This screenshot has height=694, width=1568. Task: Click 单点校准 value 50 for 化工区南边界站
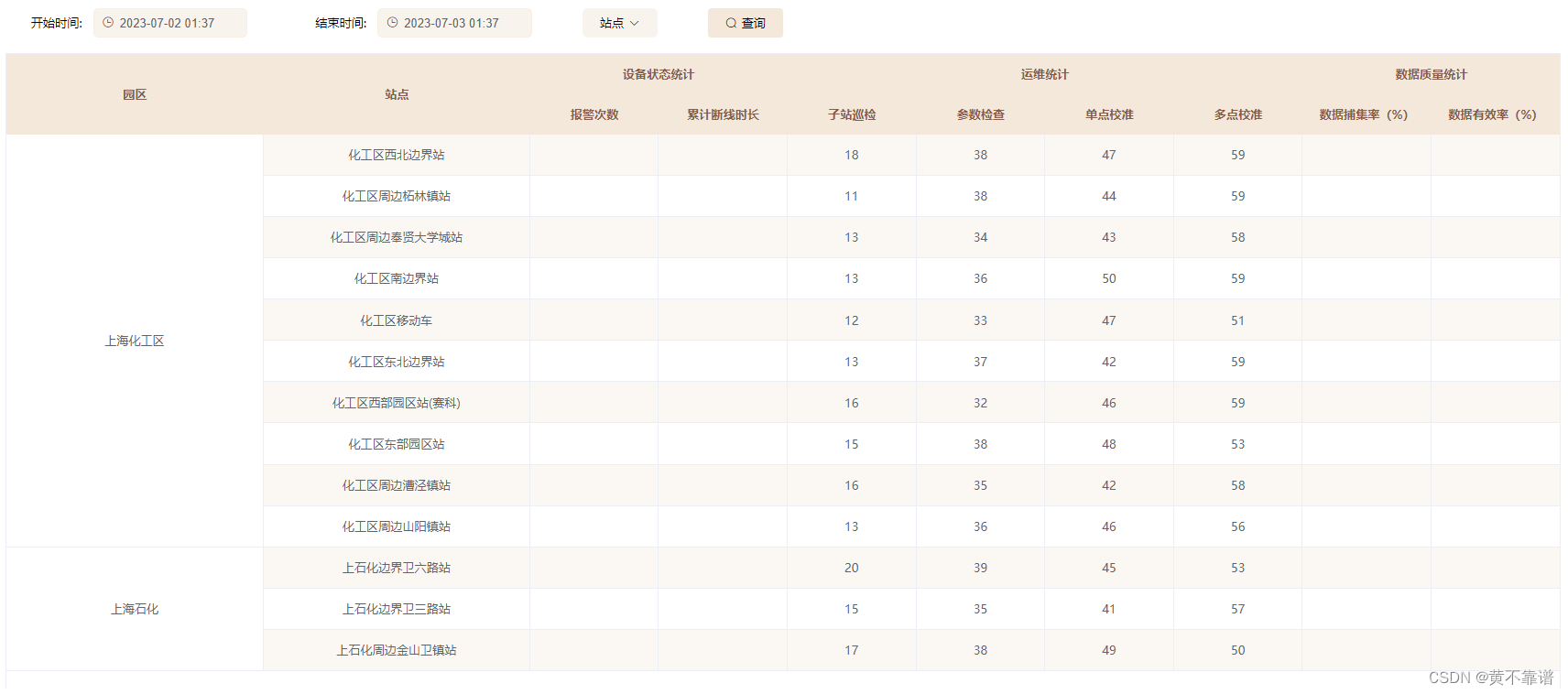1109,278
